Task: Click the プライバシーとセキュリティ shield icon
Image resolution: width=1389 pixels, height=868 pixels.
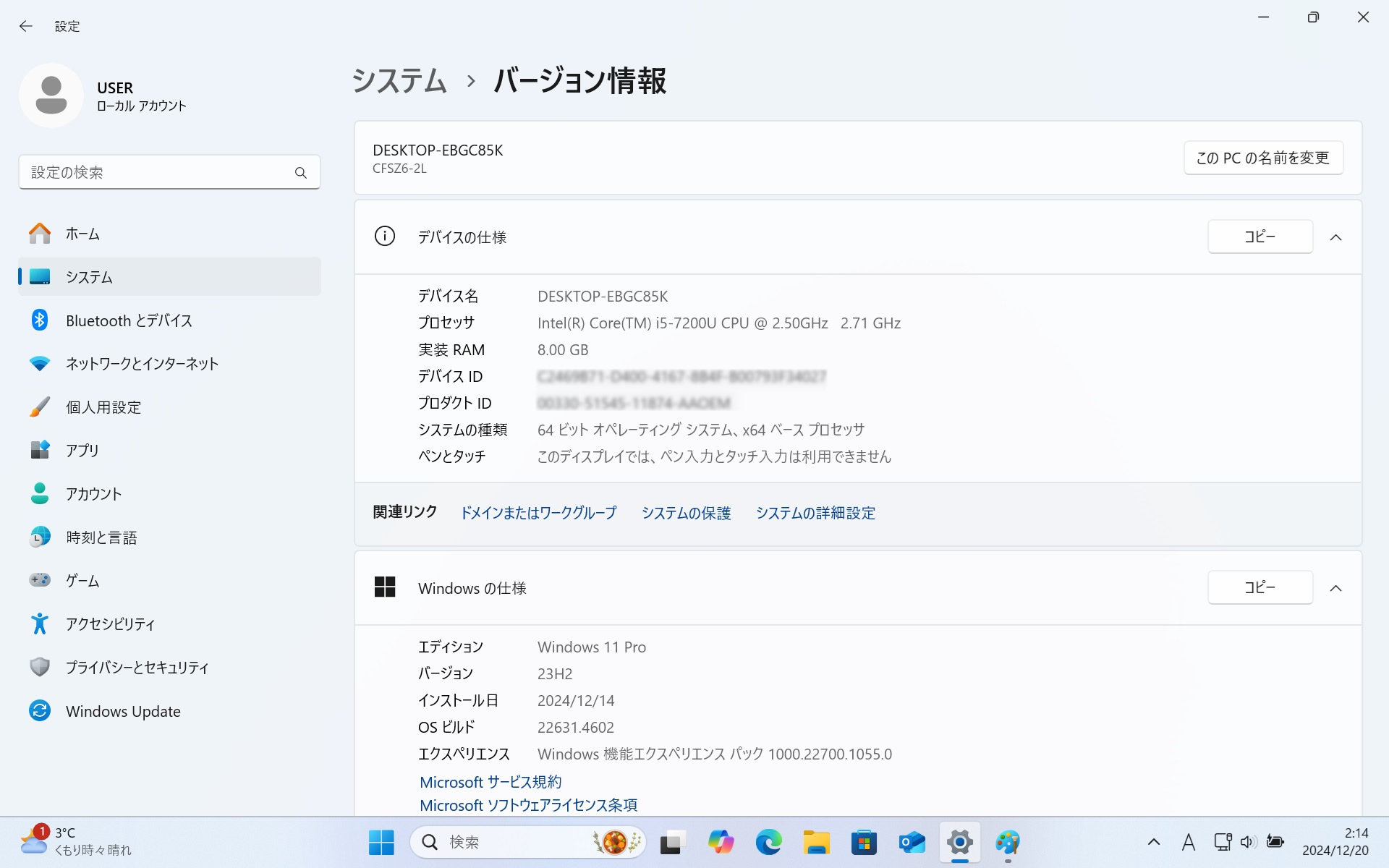Action: coord(40,667)
